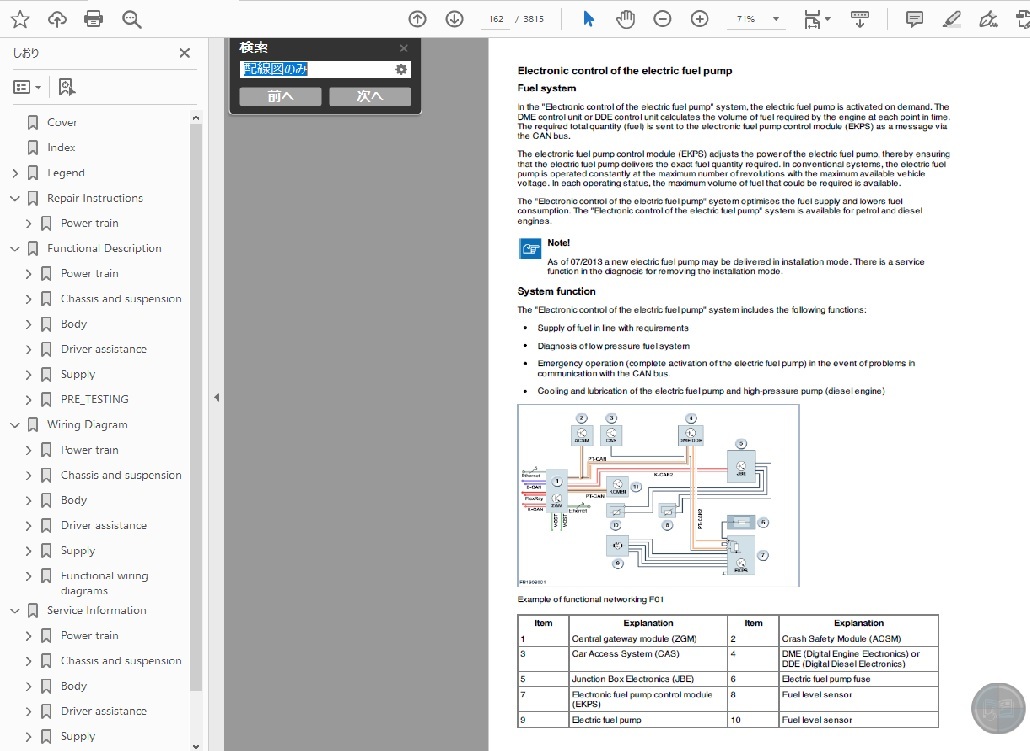
Task: Open Body under Wiring Diagram
Action: [x=74, y=500]
